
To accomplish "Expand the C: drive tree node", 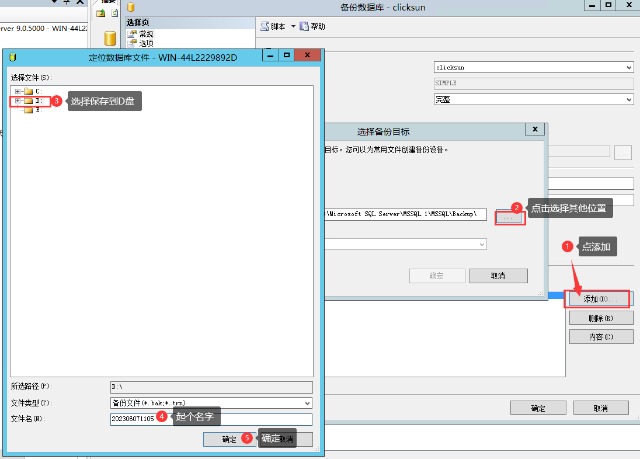I will pyautogui.click(x=17, y=91).
